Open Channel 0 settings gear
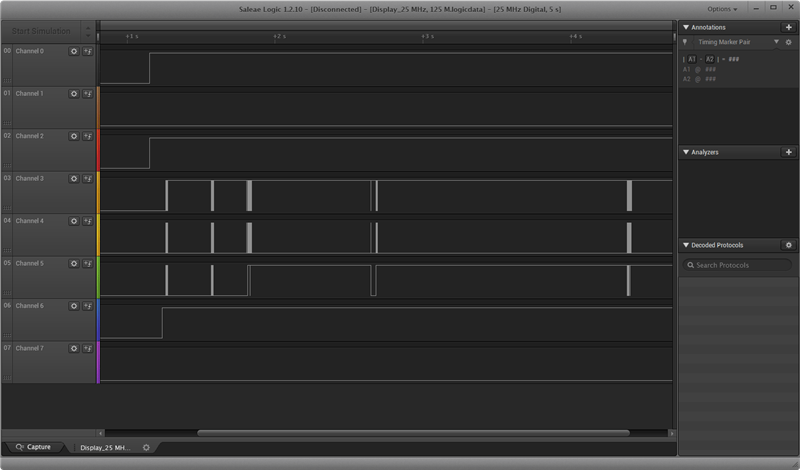800x470 pixels. (x=74, y=51)
